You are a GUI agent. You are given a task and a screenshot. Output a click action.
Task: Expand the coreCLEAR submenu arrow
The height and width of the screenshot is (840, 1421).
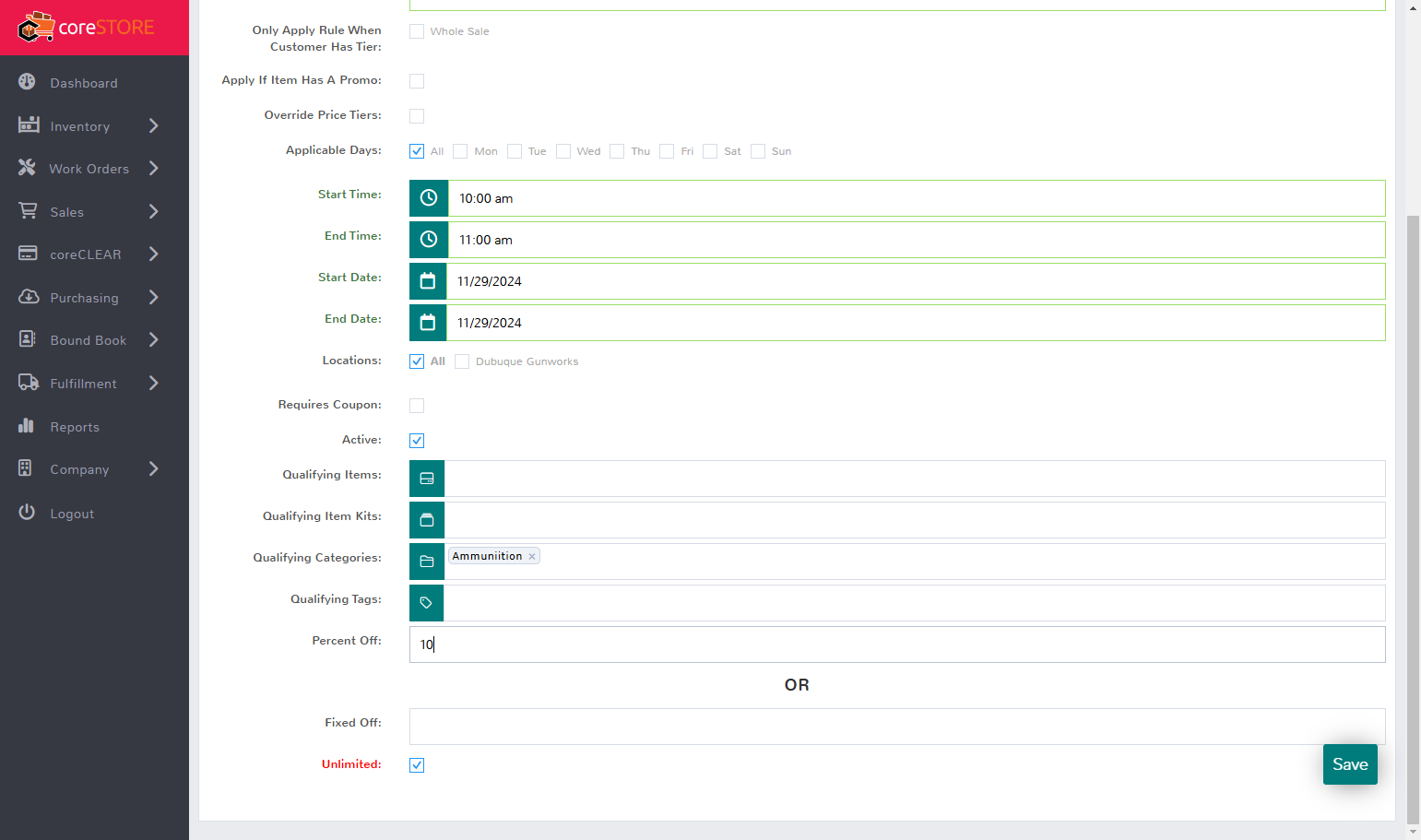(x=154, y=254)
